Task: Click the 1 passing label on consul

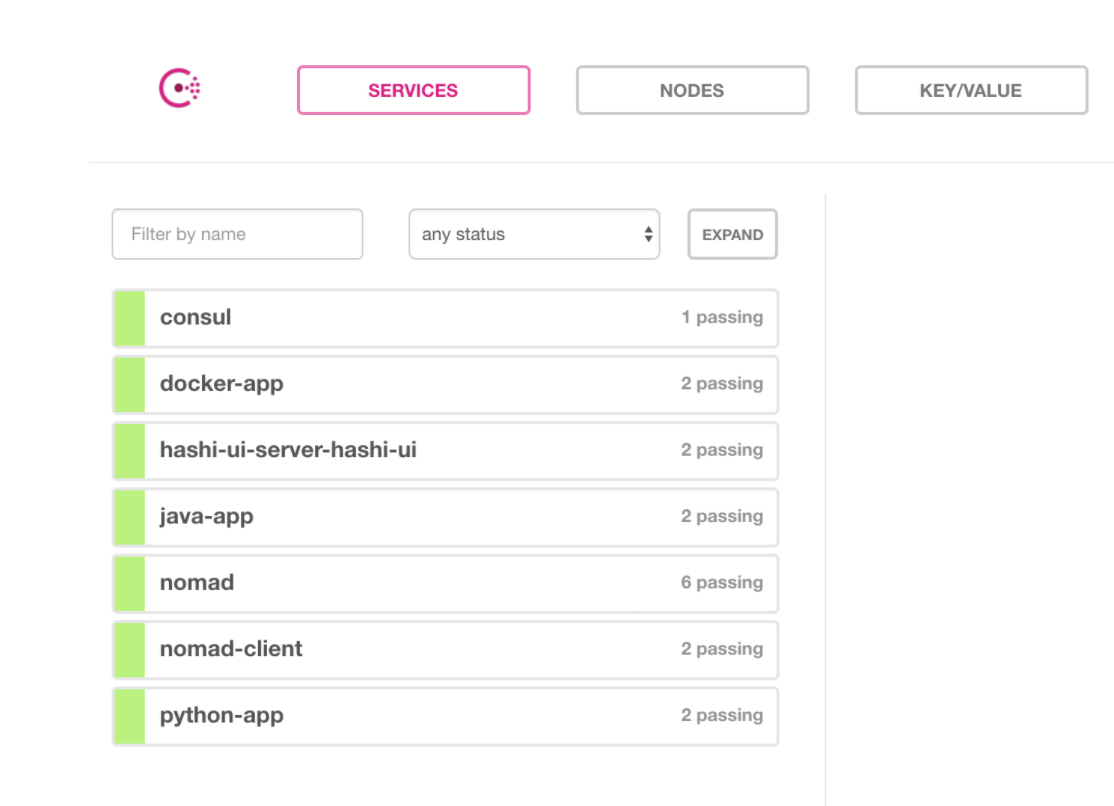Action: tap(721, 318)
